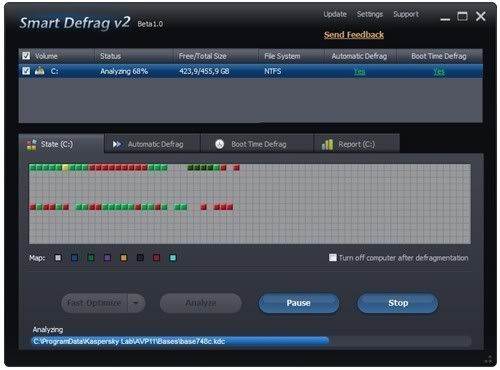The image size is (500, 370).
Task: Switch to the Report (C:) tab
Action: click(x=357, y=144)
